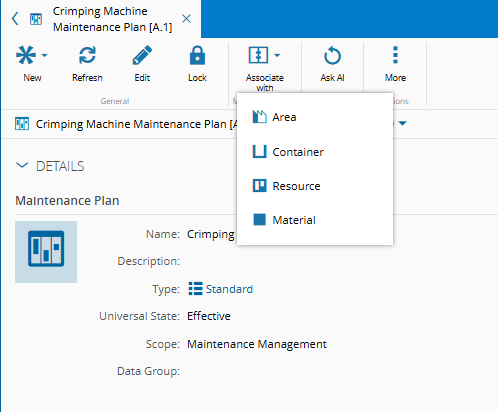
Task: Click the Name field value Crimping
Action: (211, 234)
